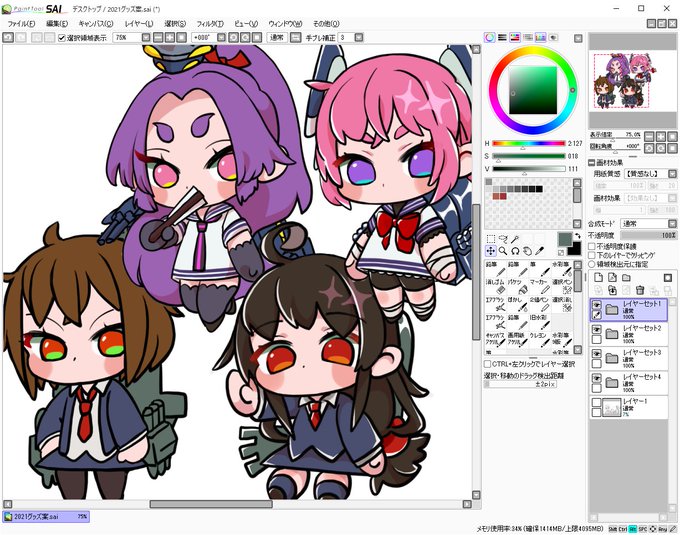
Task: Create a new normal layer
Action: (x=598, y=277)
